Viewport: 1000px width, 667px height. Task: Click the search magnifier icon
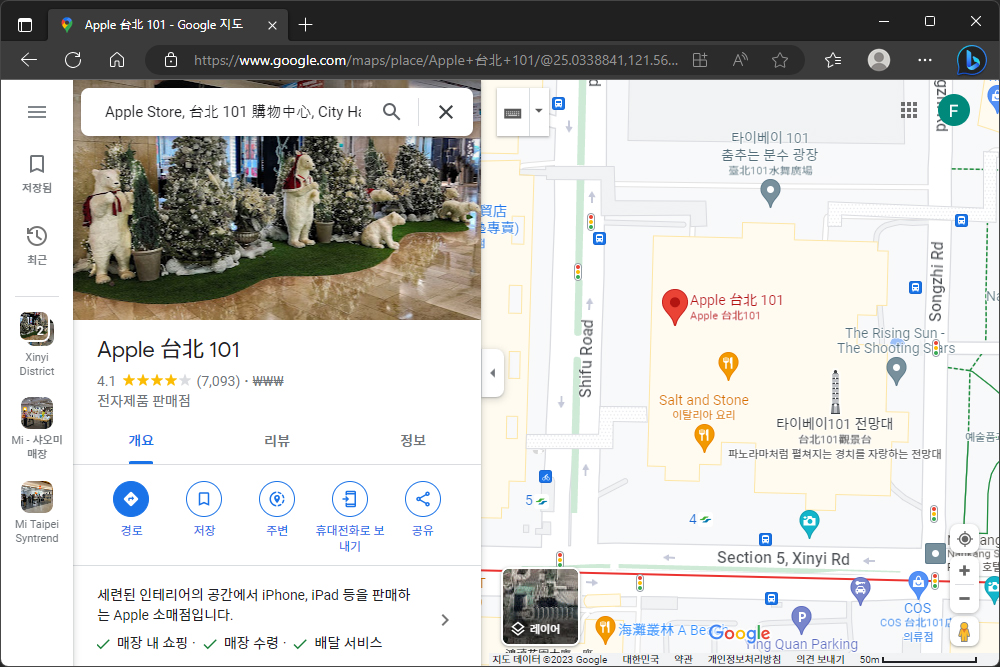[392, 112]
